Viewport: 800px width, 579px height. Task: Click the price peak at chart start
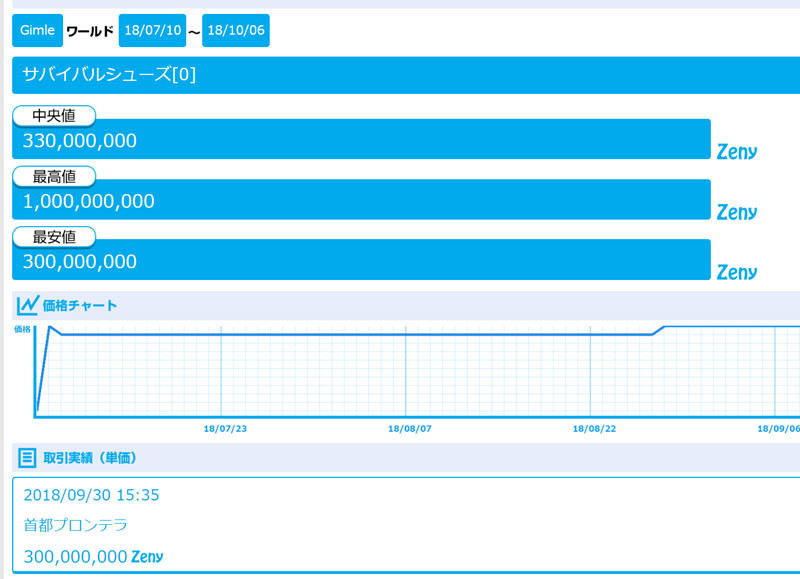pos(49,327)
